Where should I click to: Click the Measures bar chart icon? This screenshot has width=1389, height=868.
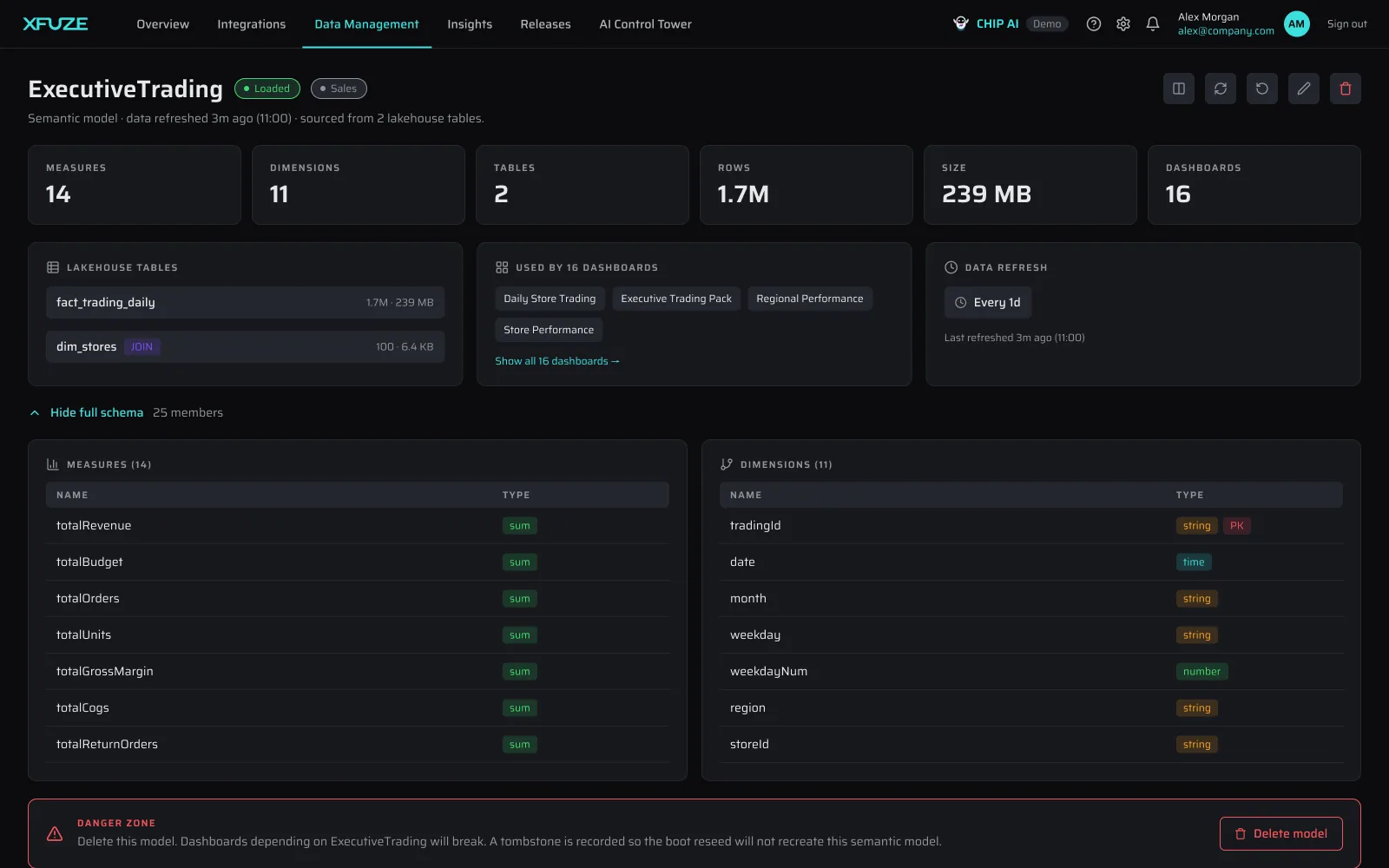click(53, 464)
